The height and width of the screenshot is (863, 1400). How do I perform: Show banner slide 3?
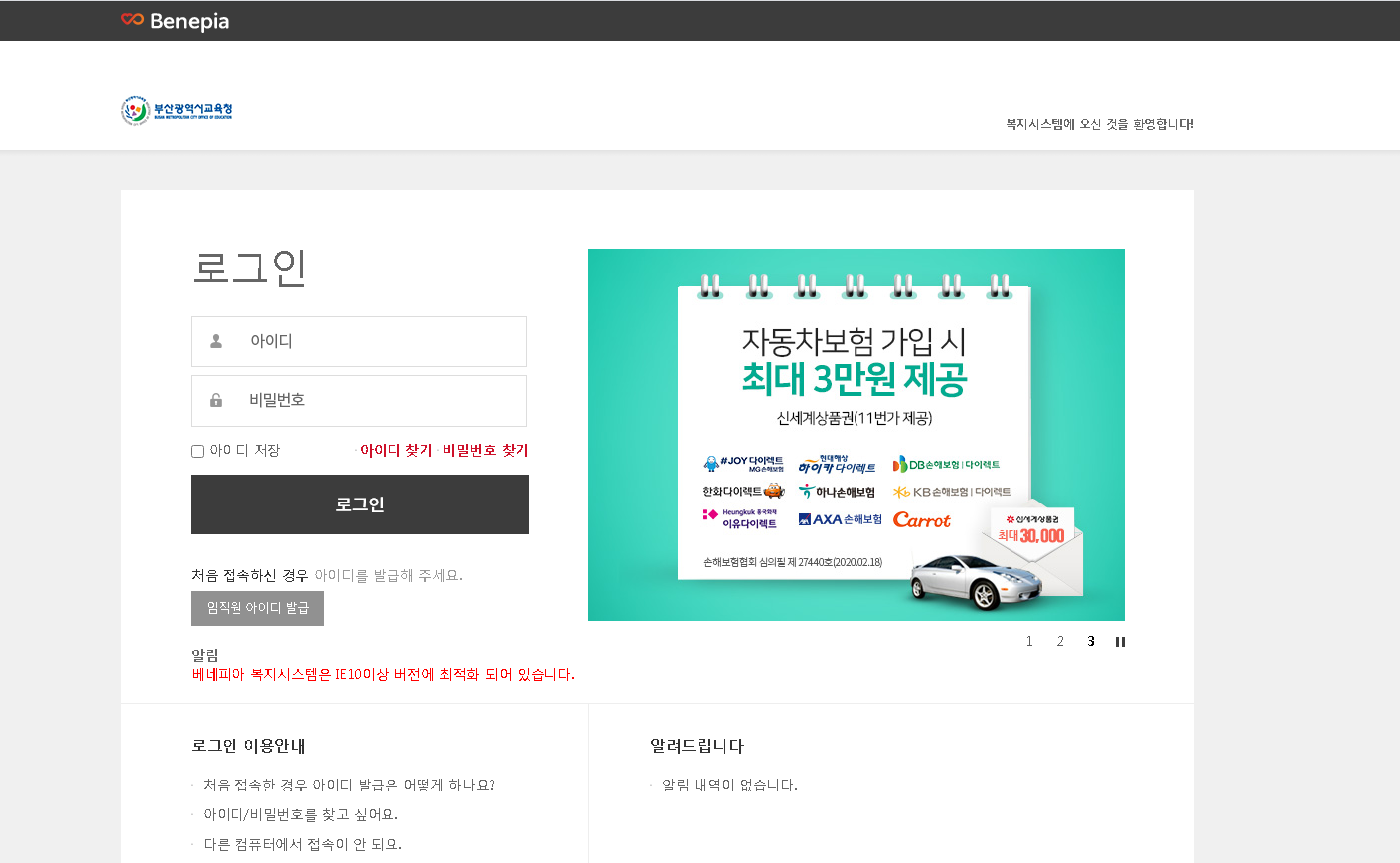pos(1090,642)
